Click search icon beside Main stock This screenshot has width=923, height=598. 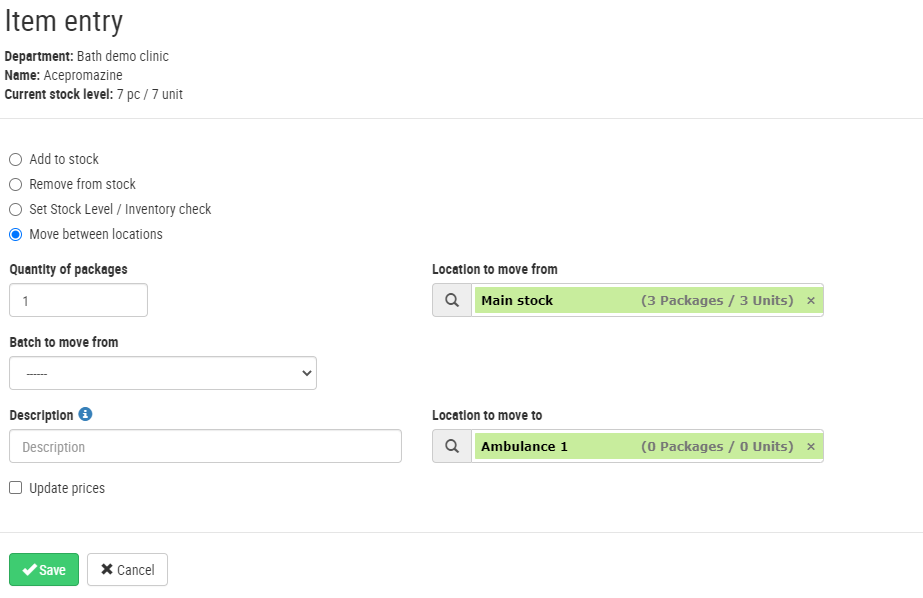tap(452, 300)
